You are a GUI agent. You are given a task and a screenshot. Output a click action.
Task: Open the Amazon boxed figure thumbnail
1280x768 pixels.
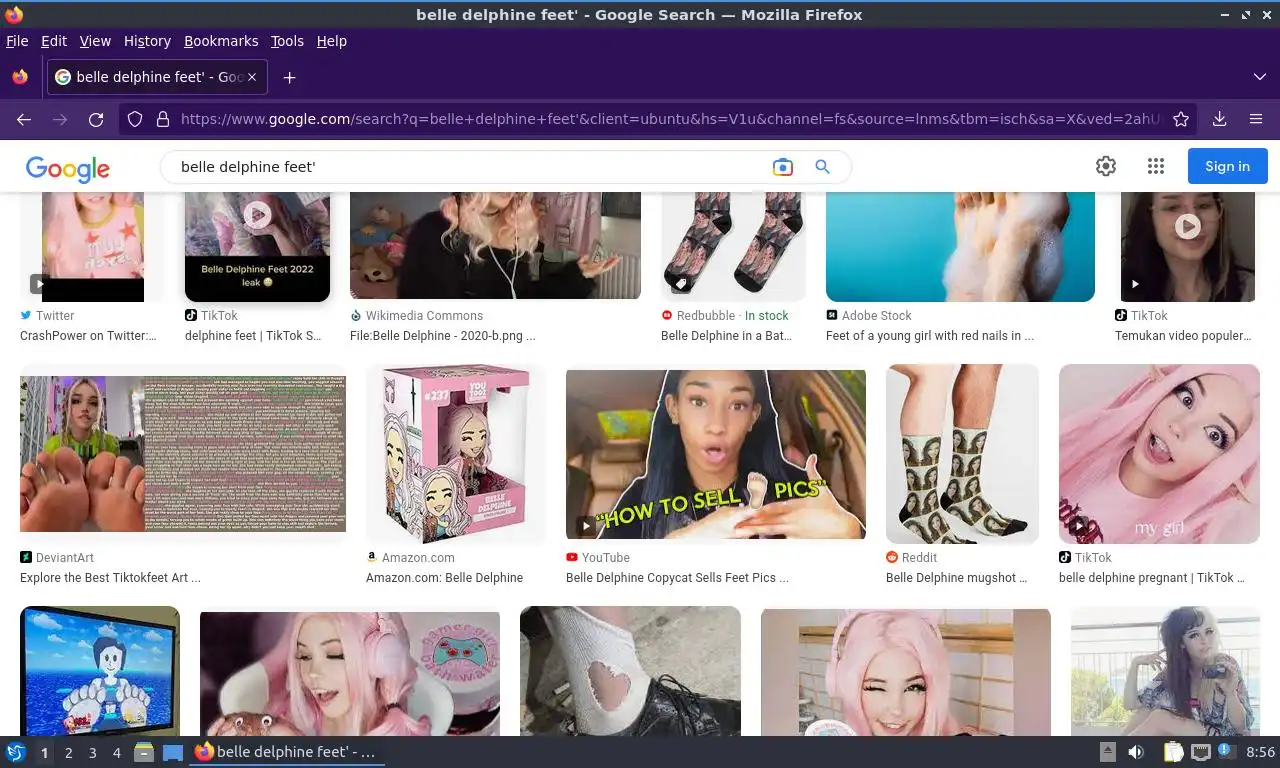(456, 452)
